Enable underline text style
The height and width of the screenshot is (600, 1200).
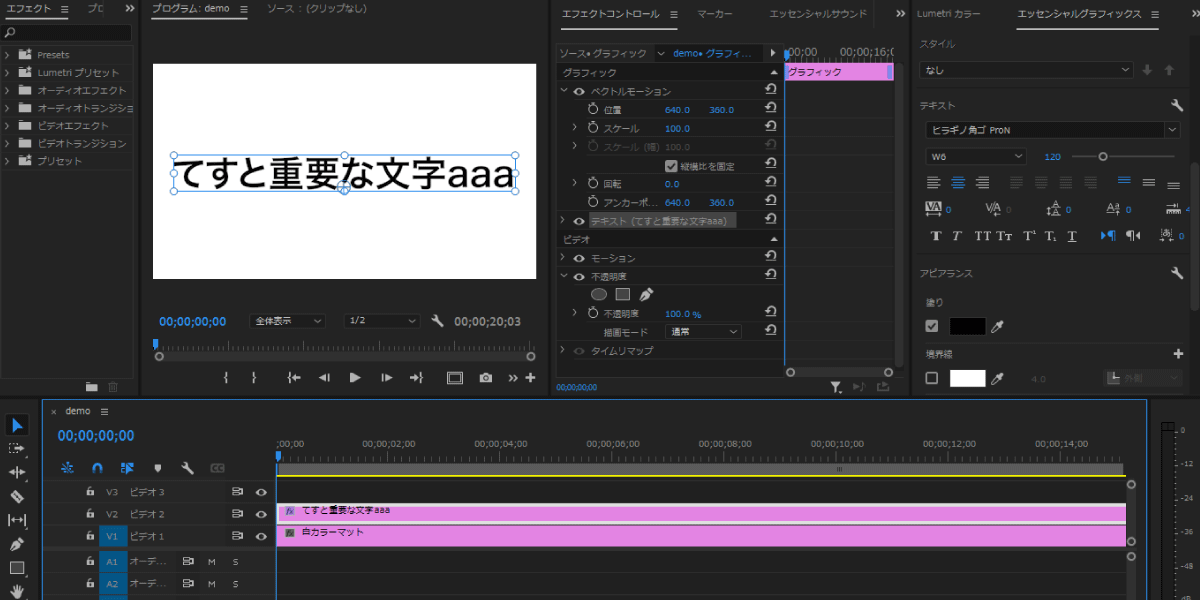coord(1072,236)
